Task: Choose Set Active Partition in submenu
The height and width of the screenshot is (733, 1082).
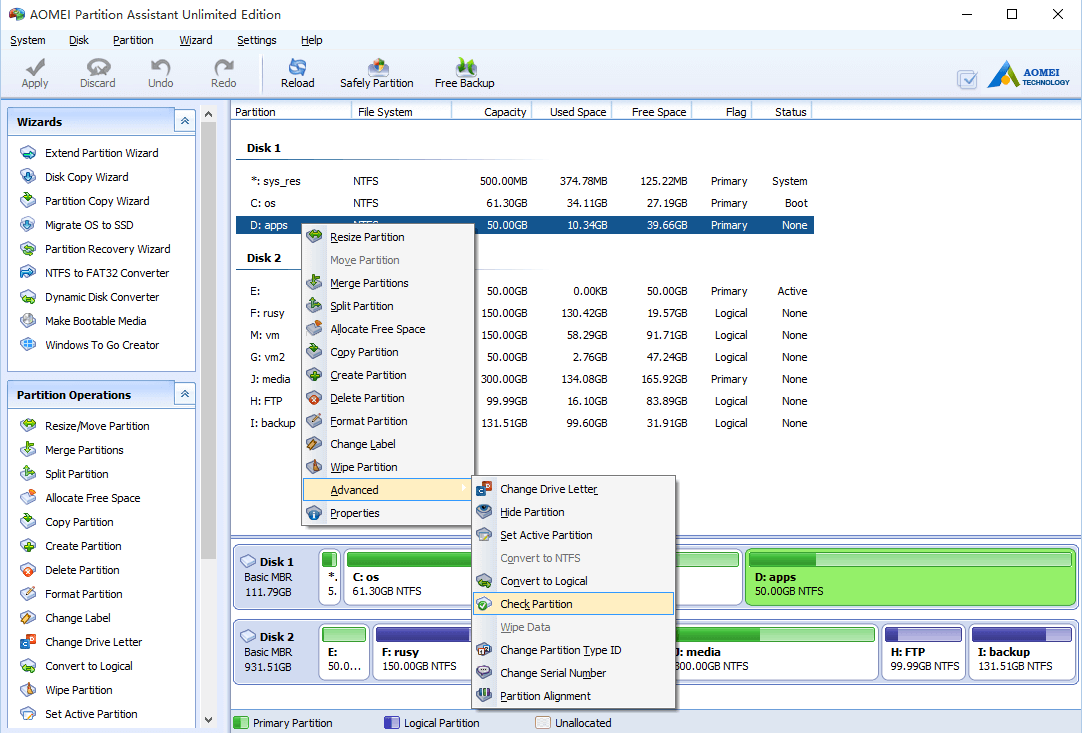Action: (x=573, y=535)
